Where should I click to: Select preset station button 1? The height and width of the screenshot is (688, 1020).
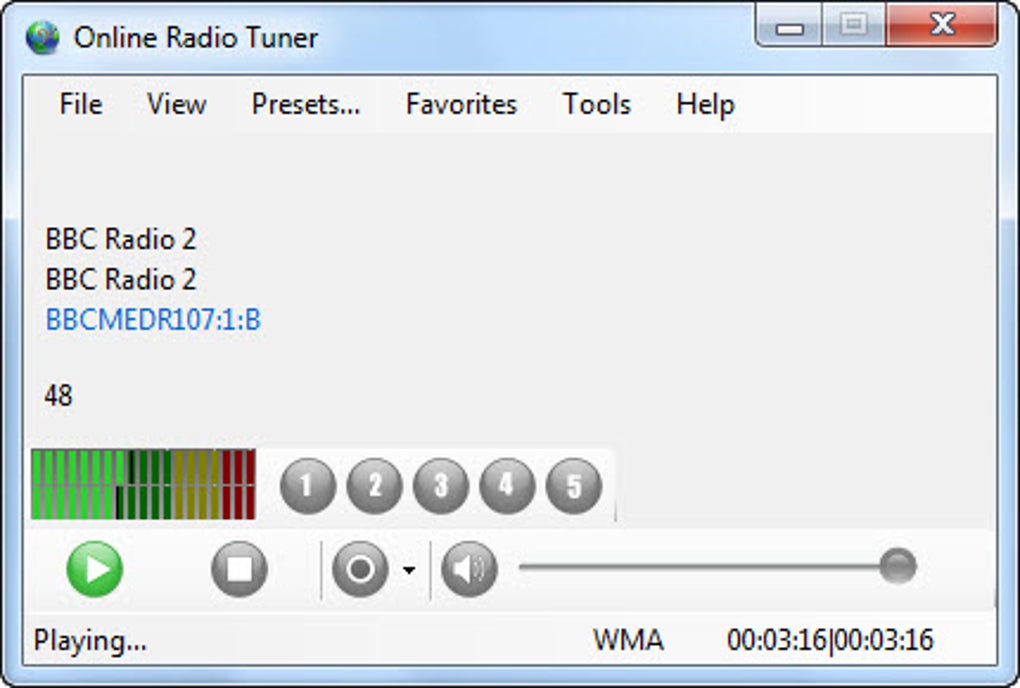(308, 486)
